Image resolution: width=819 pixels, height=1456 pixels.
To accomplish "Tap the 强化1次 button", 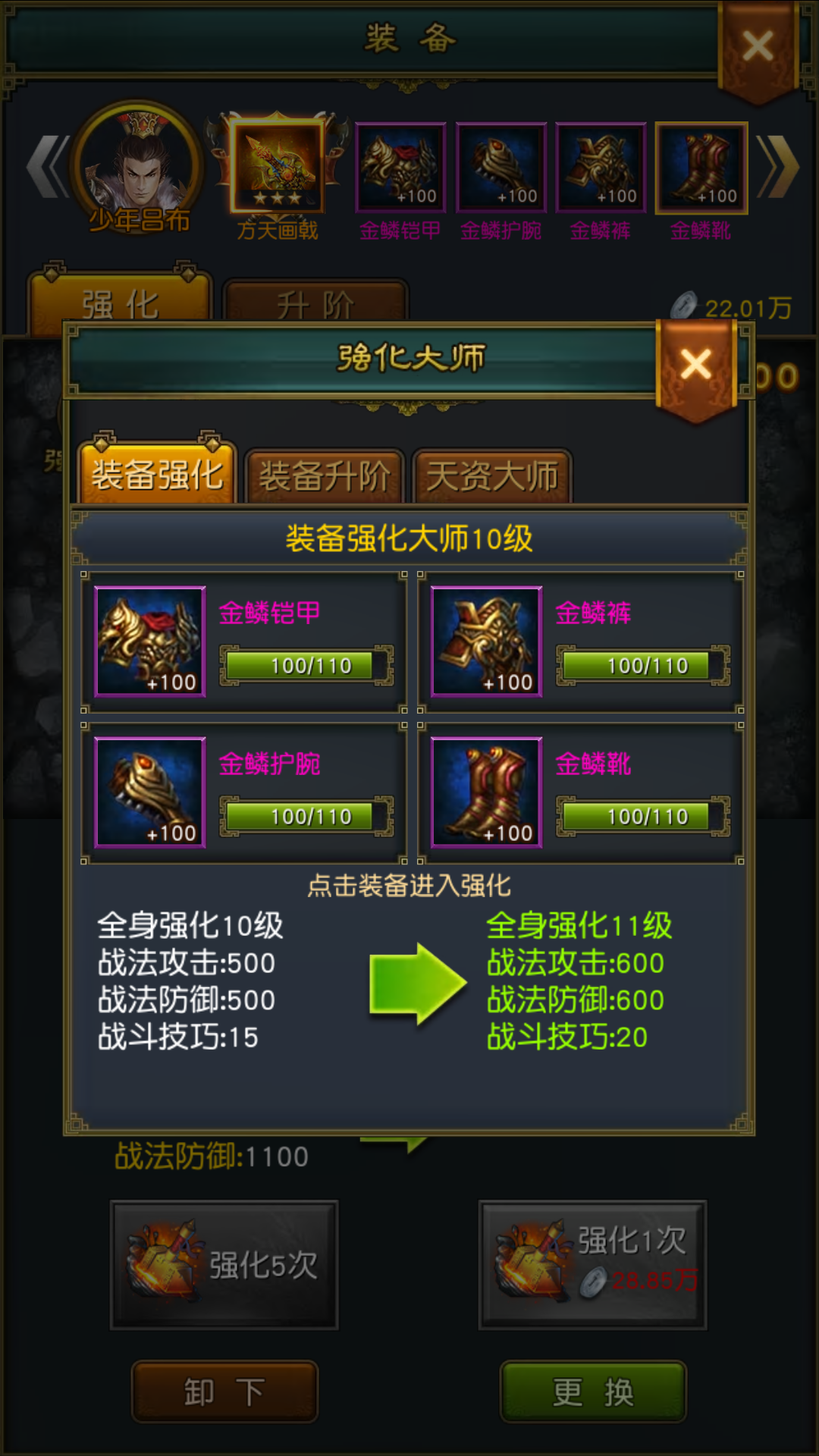I will point(593,1265).
